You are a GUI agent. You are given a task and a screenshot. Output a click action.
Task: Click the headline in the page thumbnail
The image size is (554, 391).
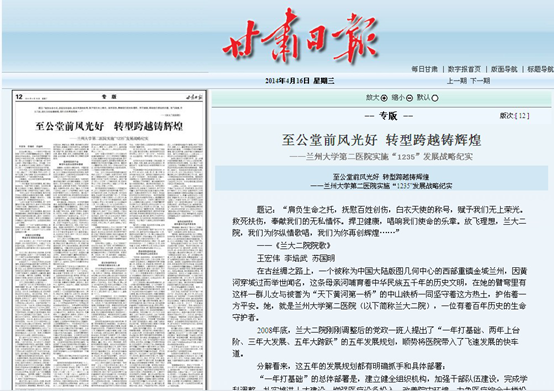[x=109, y=126]
